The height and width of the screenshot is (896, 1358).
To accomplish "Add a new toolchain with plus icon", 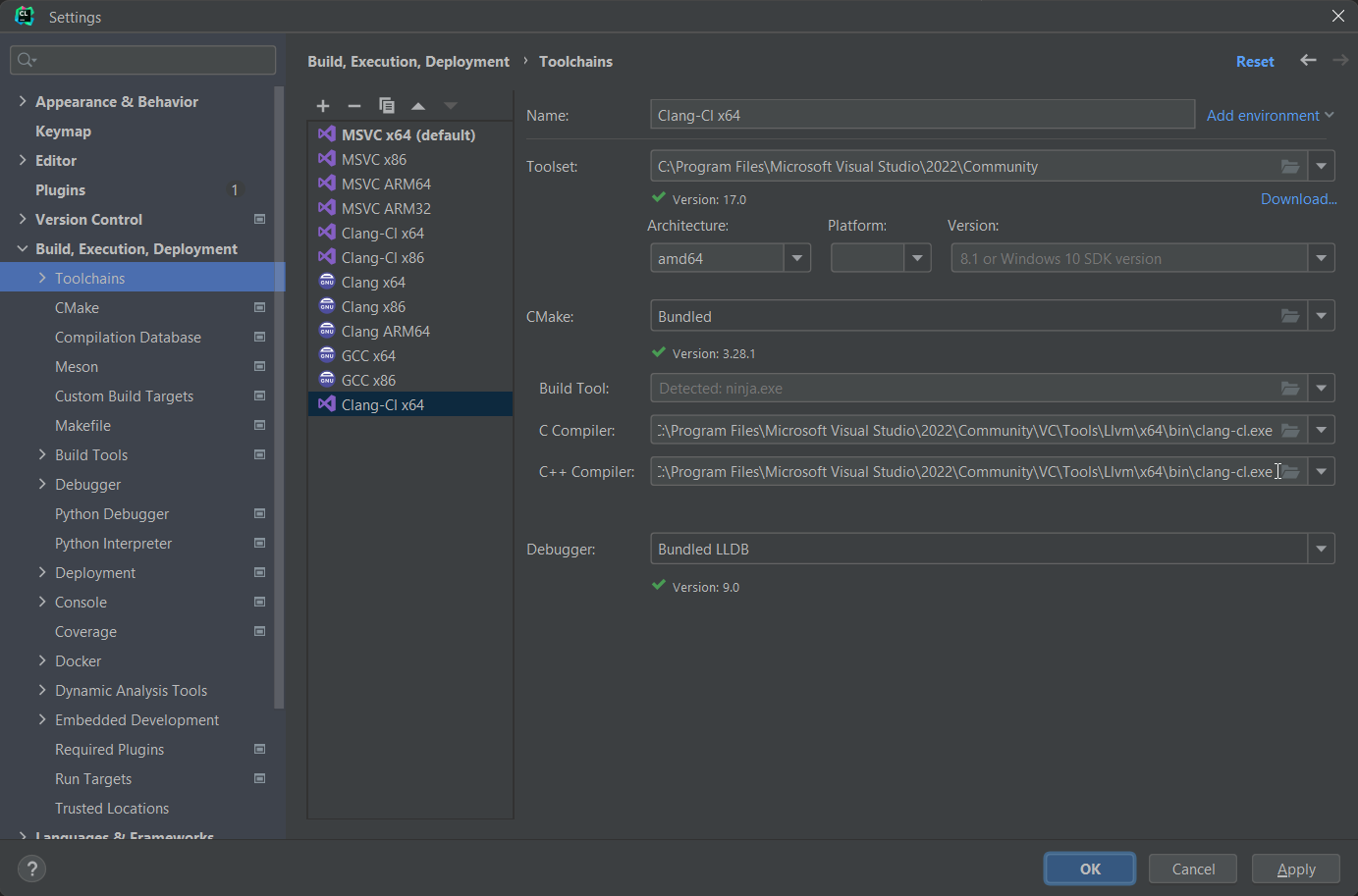I will tap(323, 106).
